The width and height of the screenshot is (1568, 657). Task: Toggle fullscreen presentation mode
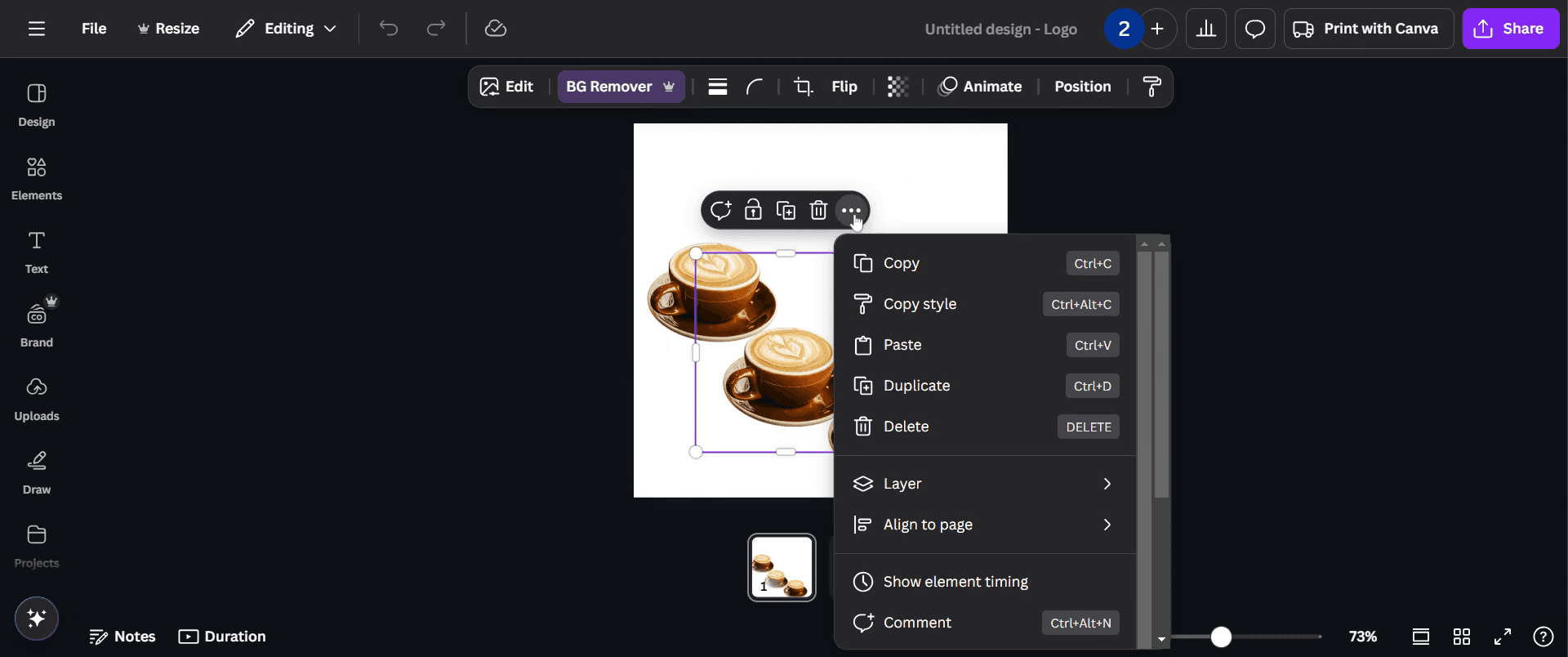click(1503, 637)
